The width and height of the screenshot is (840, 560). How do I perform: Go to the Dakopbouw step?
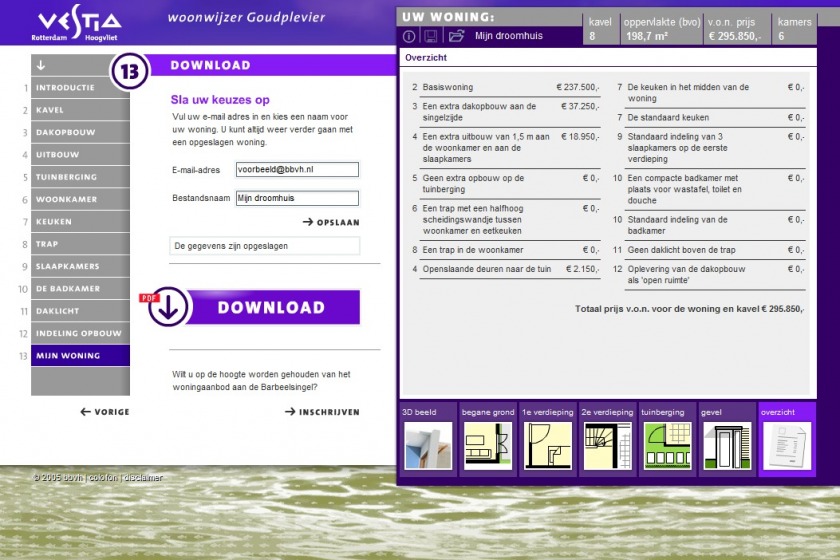click(x=66, y=132)
